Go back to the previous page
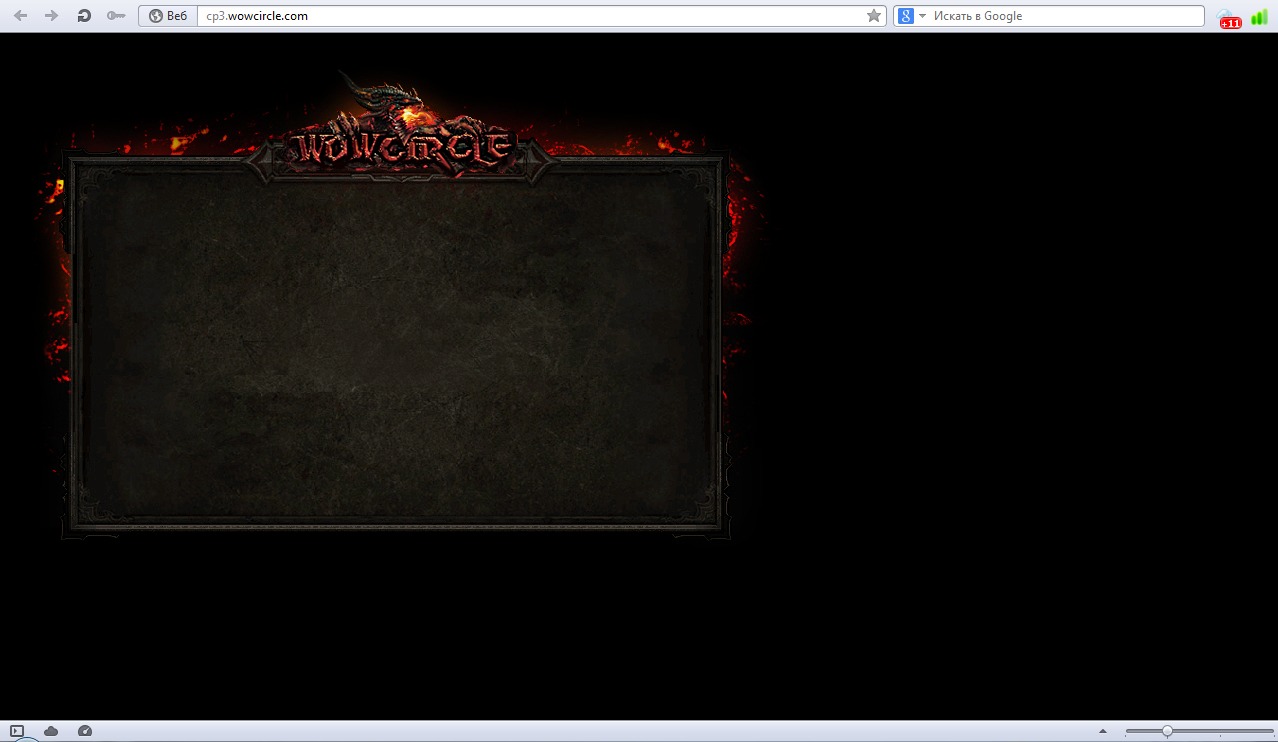This screenshot has height=742, width=1278. 20,16
